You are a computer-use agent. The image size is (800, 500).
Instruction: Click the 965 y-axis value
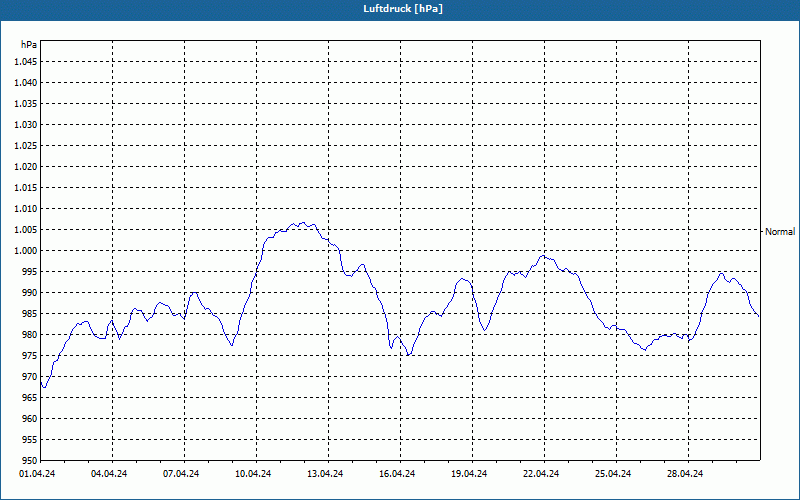[30, 397]
